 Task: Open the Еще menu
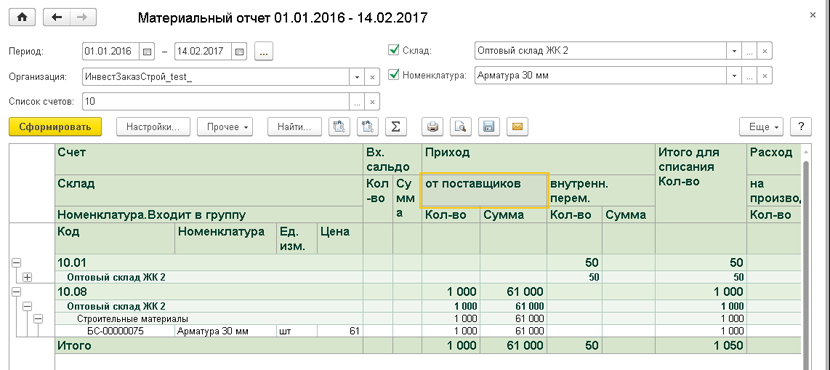tap(762, 127)
